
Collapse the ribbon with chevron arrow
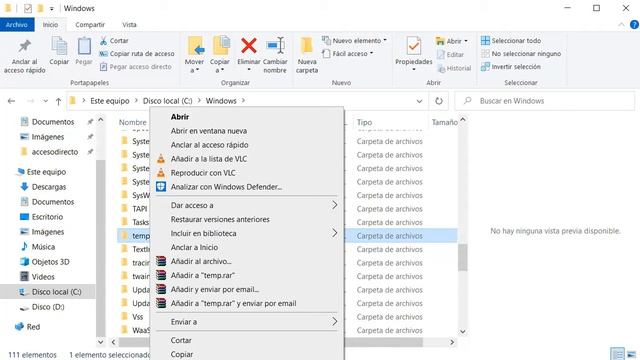[621, 25]
